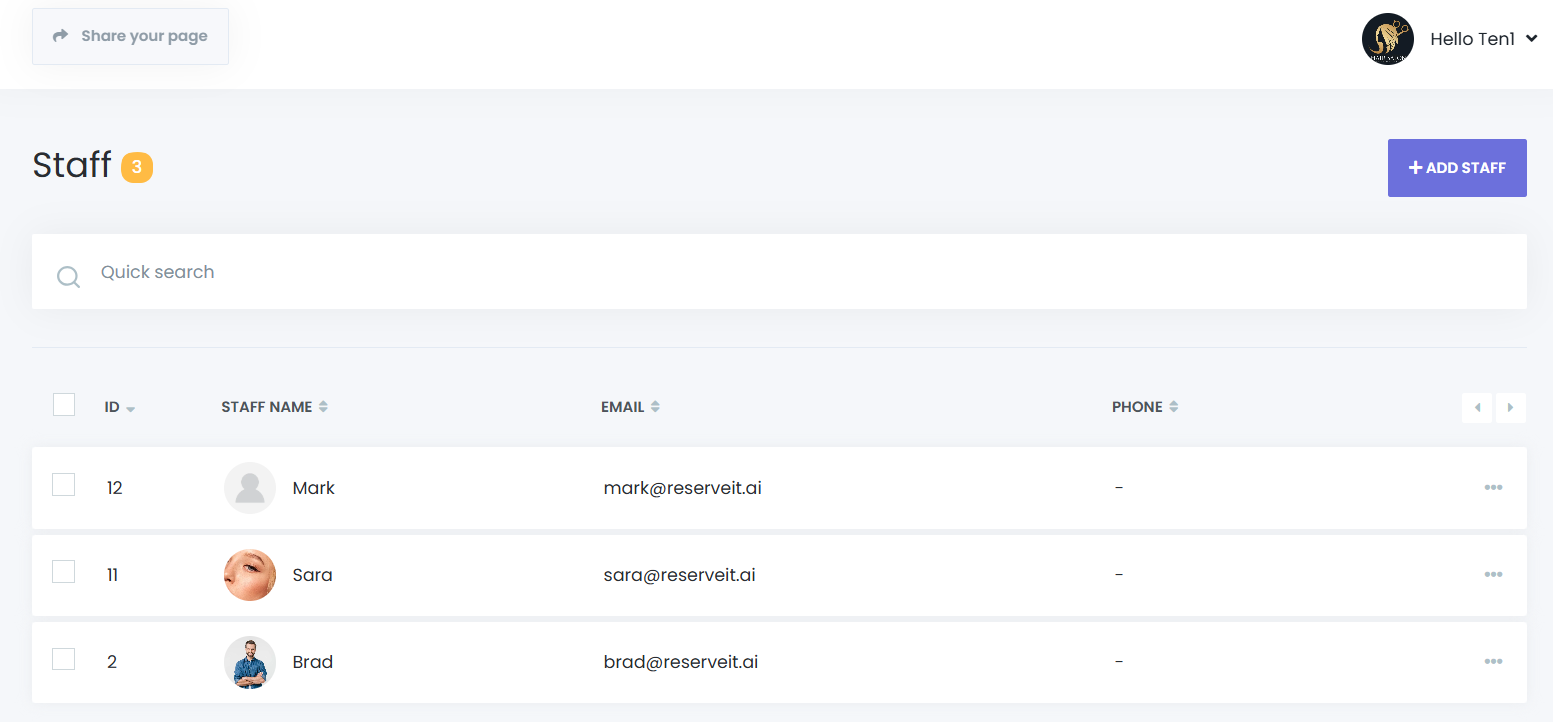Click email brad@reserveit.ai
The image size is (1553, 722).
(680, 662)
